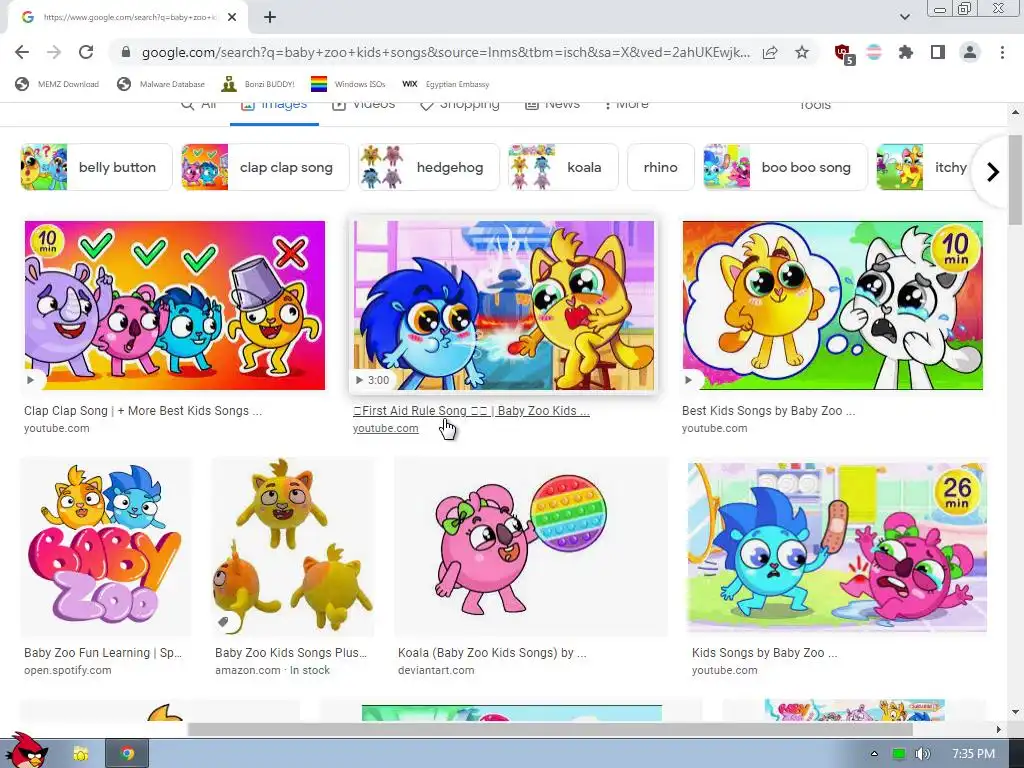Click Baby Zoo Kids Songs Plus title
The image size is (1024, 768).
coord(291,652)
